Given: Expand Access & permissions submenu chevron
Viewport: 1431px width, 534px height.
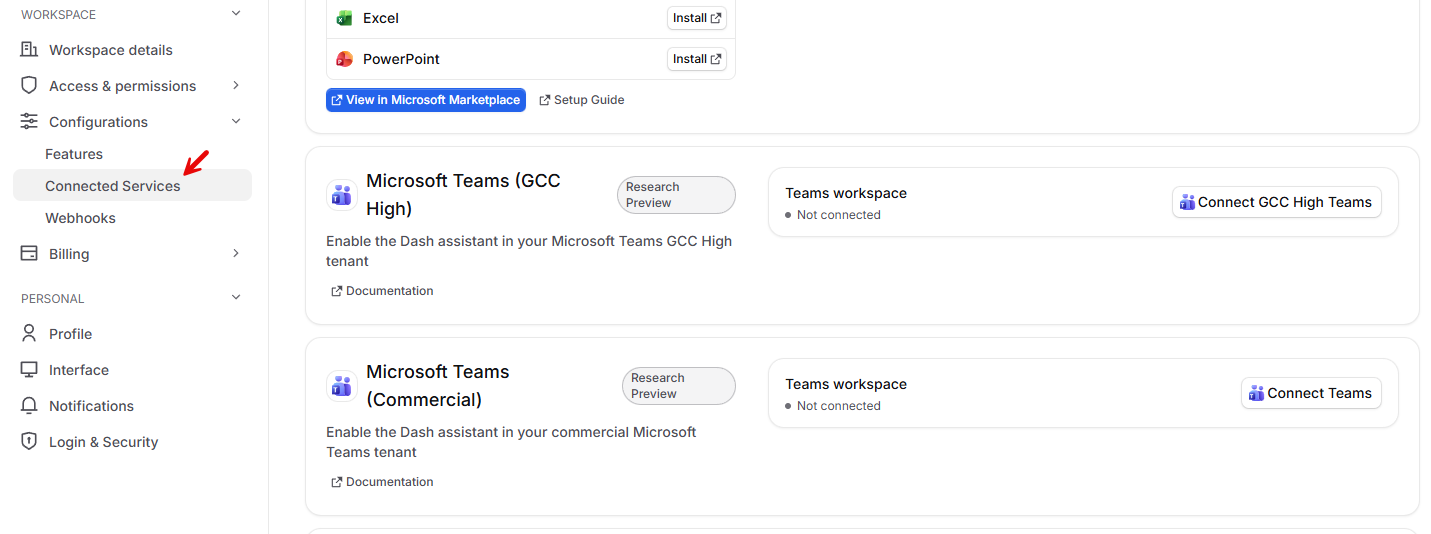Looking at the screenshot, I should pos(236,86).
